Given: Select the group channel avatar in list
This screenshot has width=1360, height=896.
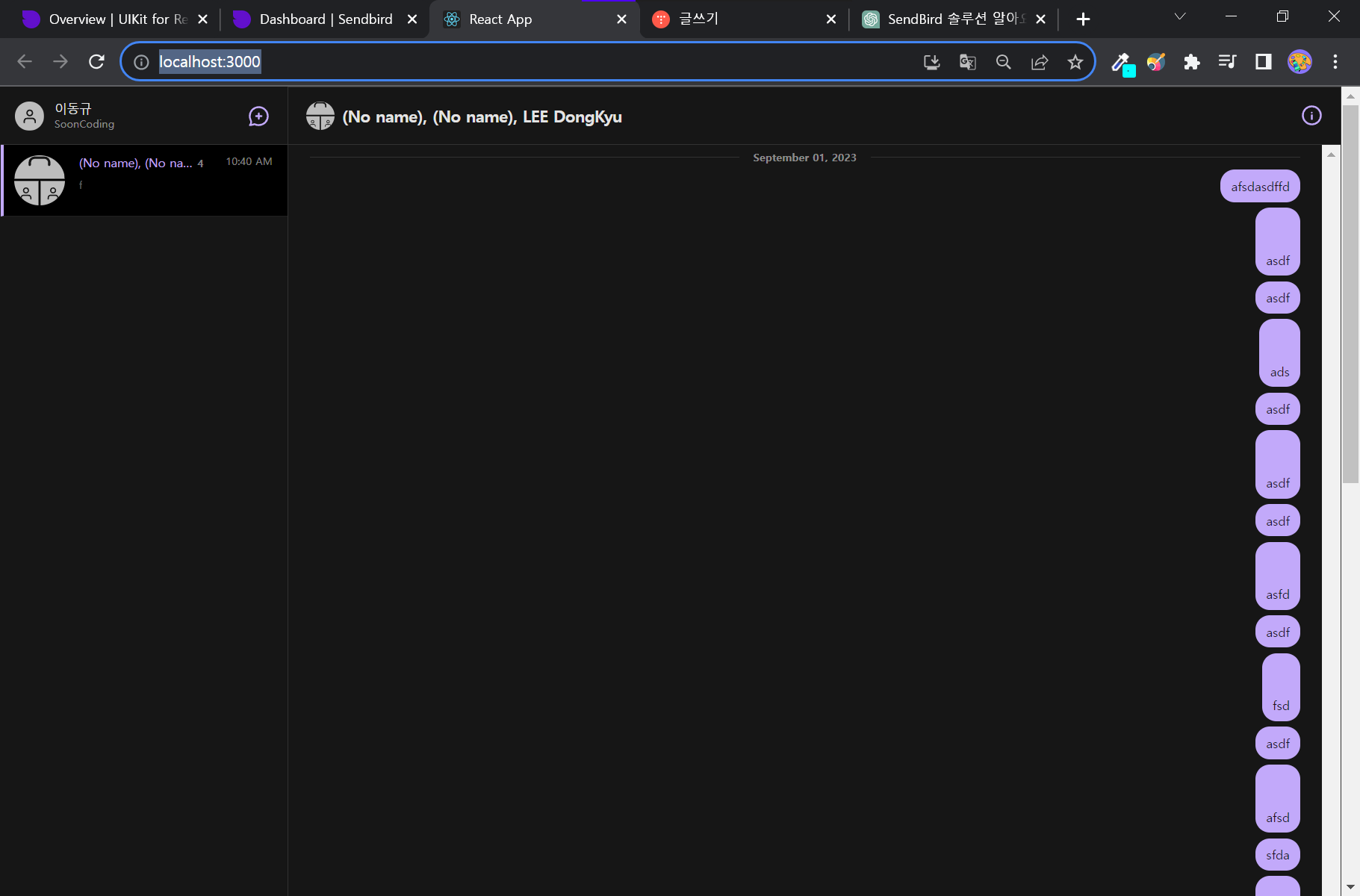Looking at the screenshot, I should (40, 181).
